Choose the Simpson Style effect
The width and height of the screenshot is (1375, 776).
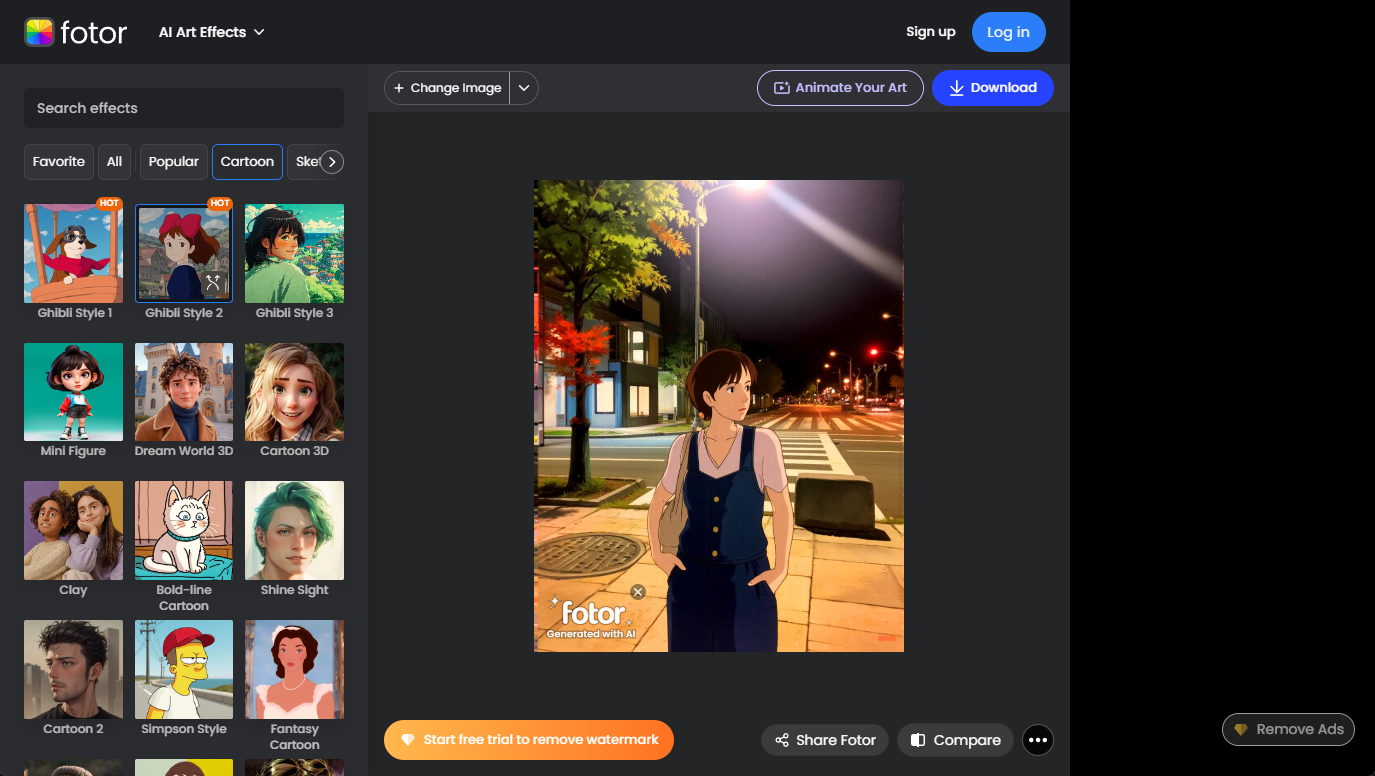click(x=184, y=669)
